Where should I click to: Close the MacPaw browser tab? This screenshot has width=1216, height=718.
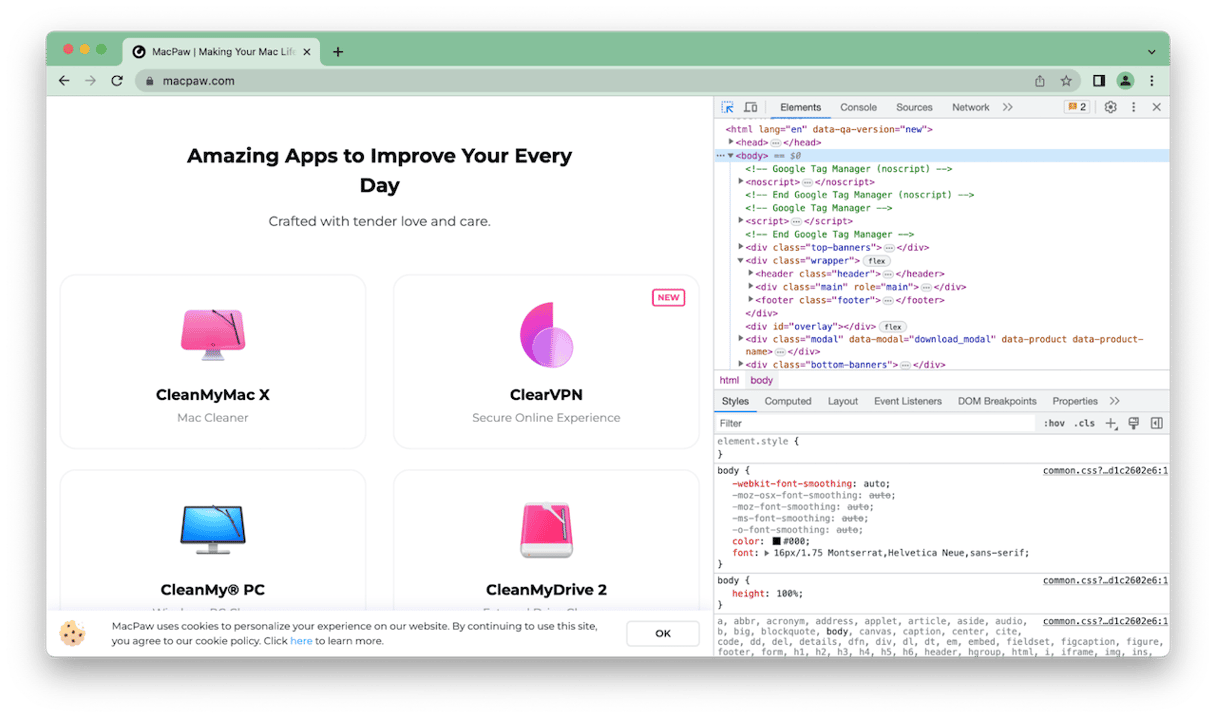[x=307, y=52]
